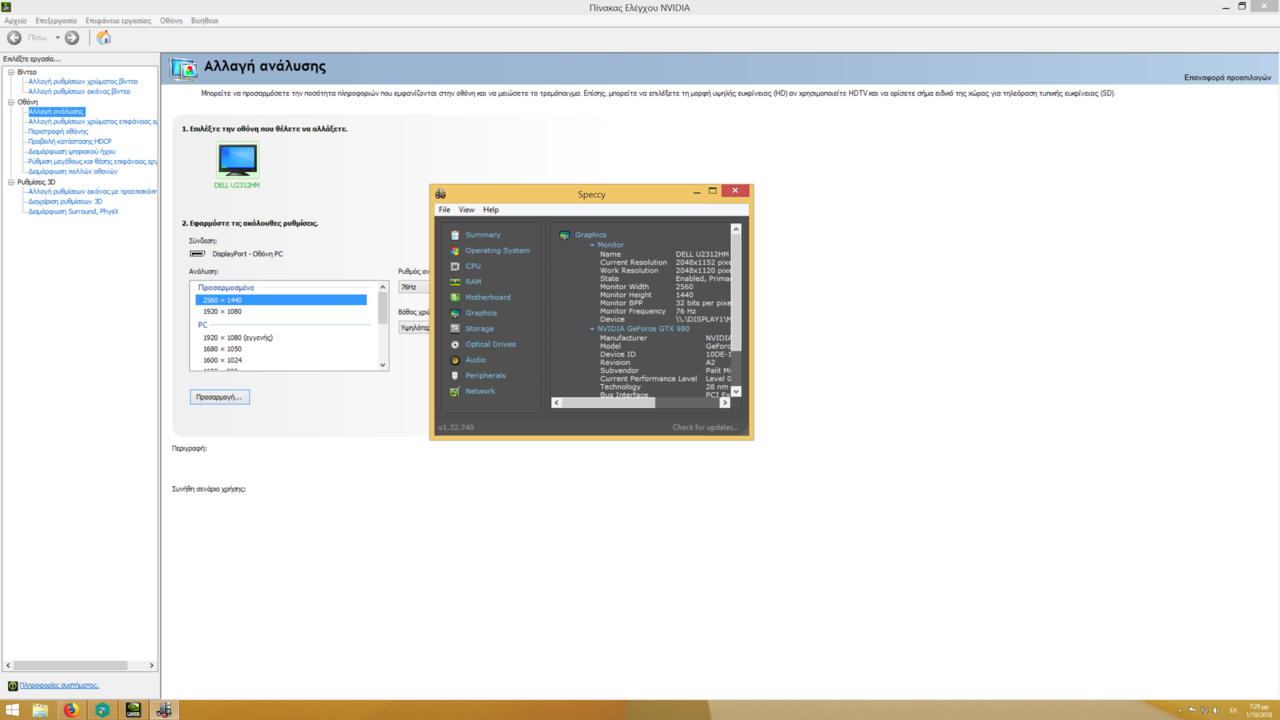Choose 2560 × 1440 resolution
The height and width of the screenshot is (720, 1280).
pos(281,300)
